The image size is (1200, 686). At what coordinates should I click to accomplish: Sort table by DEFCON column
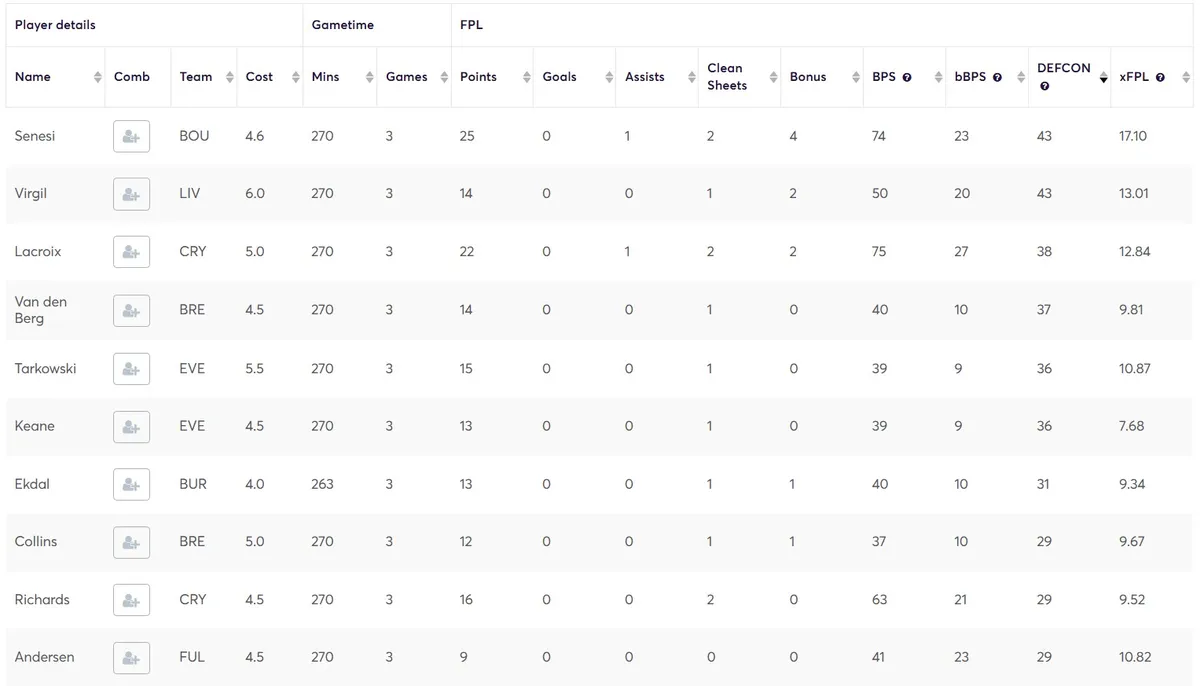tap(1103, 77)
